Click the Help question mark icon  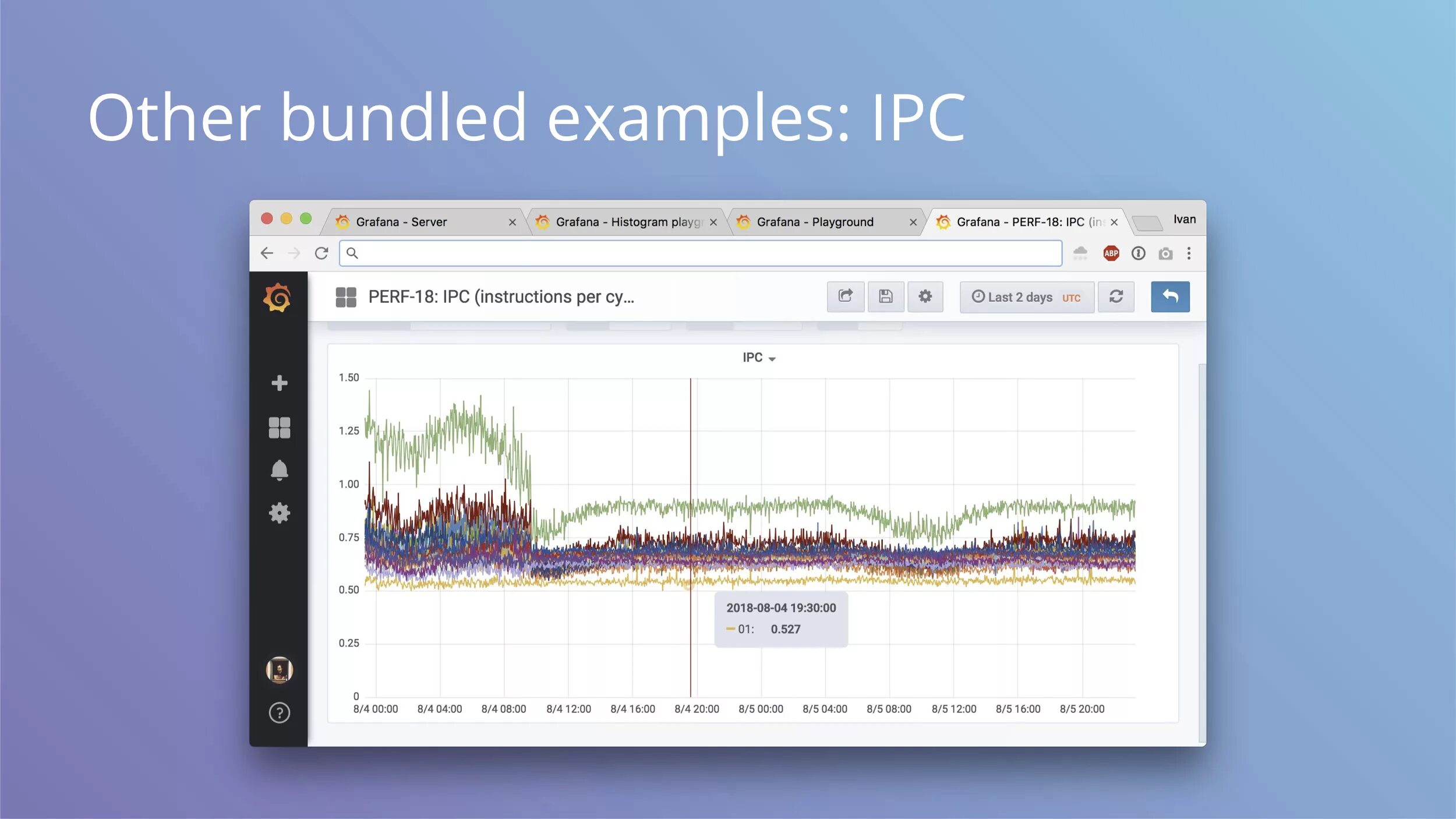[279, 712]
